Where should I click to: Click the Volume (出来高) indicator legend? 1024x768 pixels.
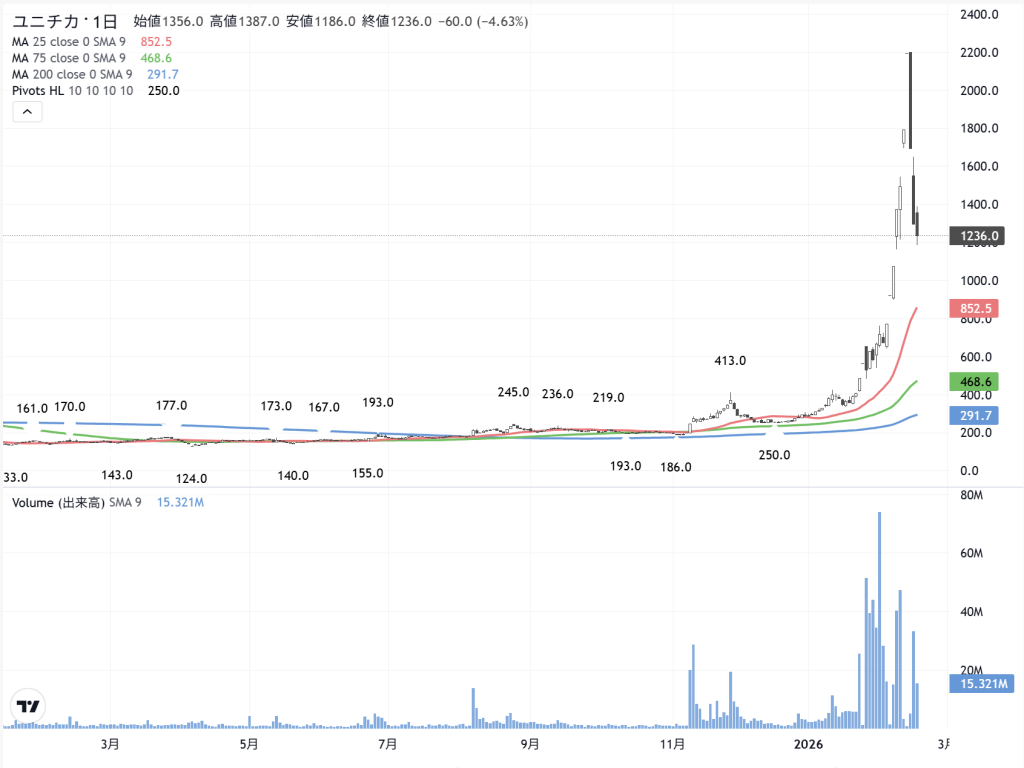click(x=58, y=502)
